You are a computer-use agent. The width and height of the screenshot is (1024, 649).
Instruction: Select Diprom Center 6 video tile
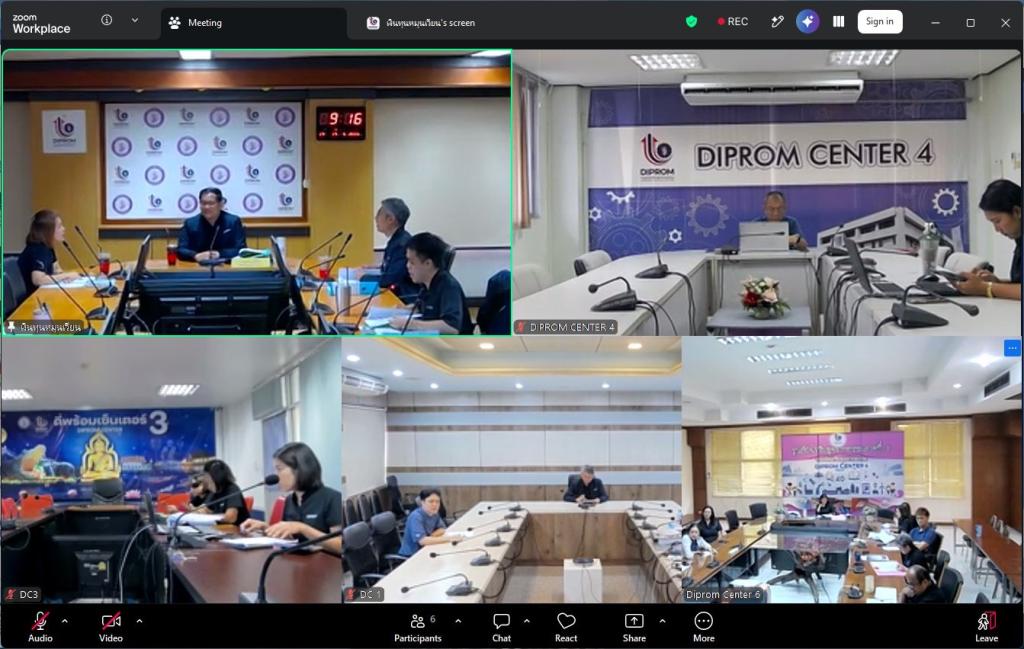coord(852,469)
